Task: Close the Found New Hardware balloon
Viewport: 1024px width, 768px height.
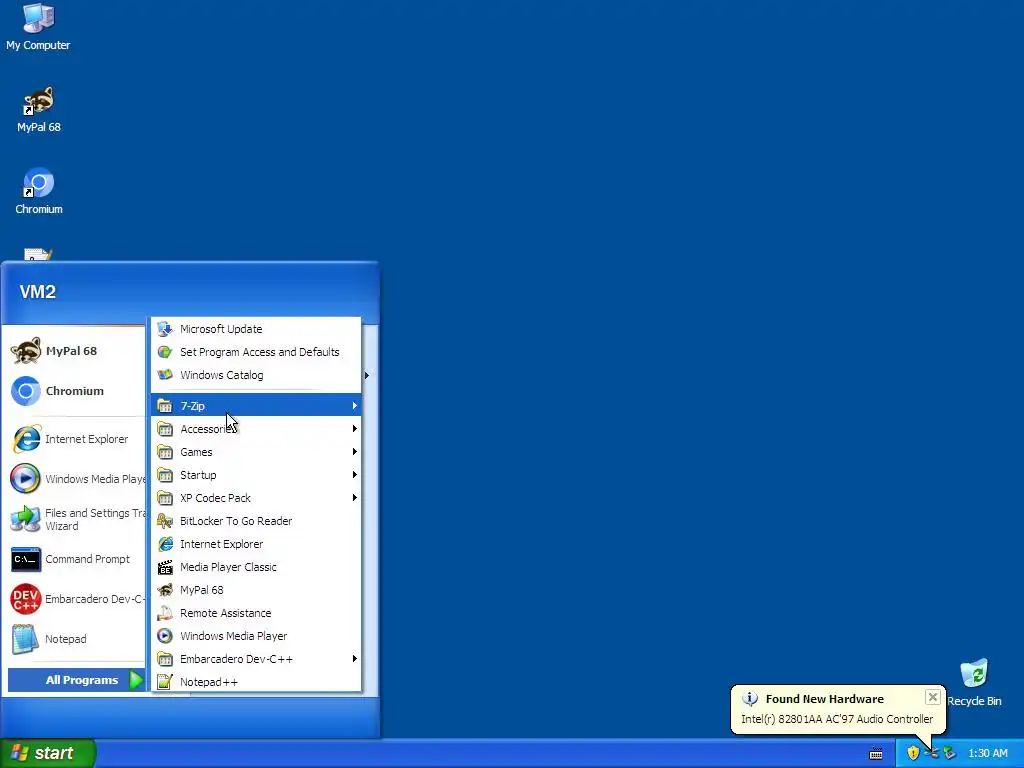Action: pyautogui.click(x=933, y=697)
